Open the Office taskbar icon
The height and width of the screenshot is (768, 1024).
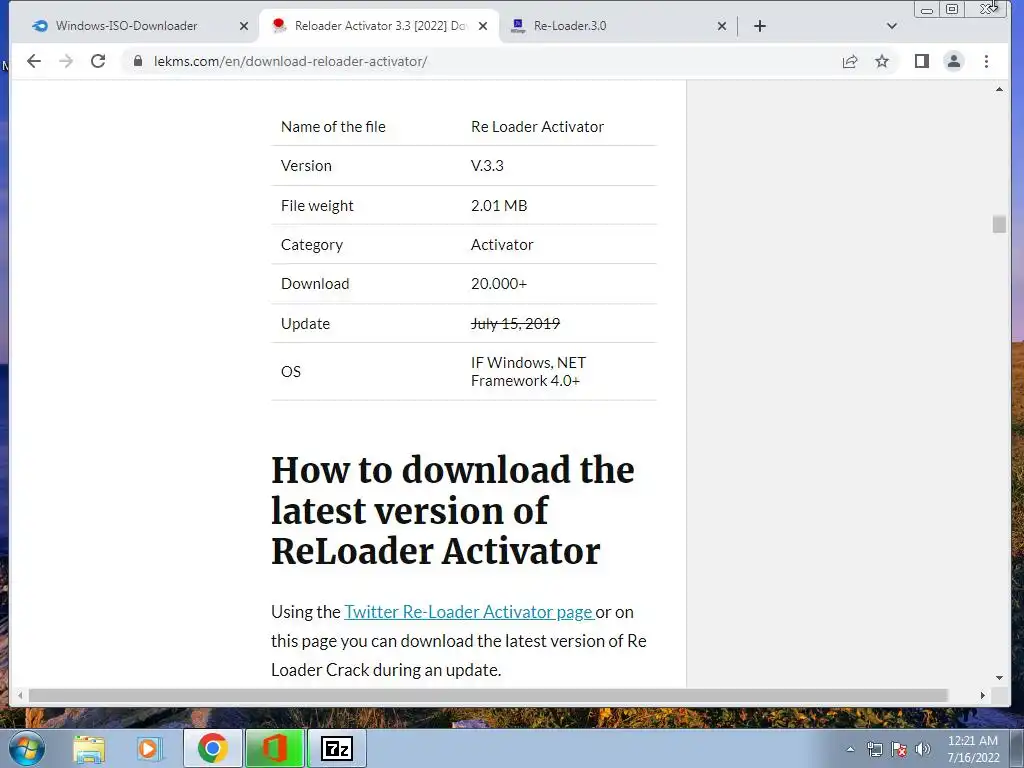pyautogui.click(x=274, y=748)
